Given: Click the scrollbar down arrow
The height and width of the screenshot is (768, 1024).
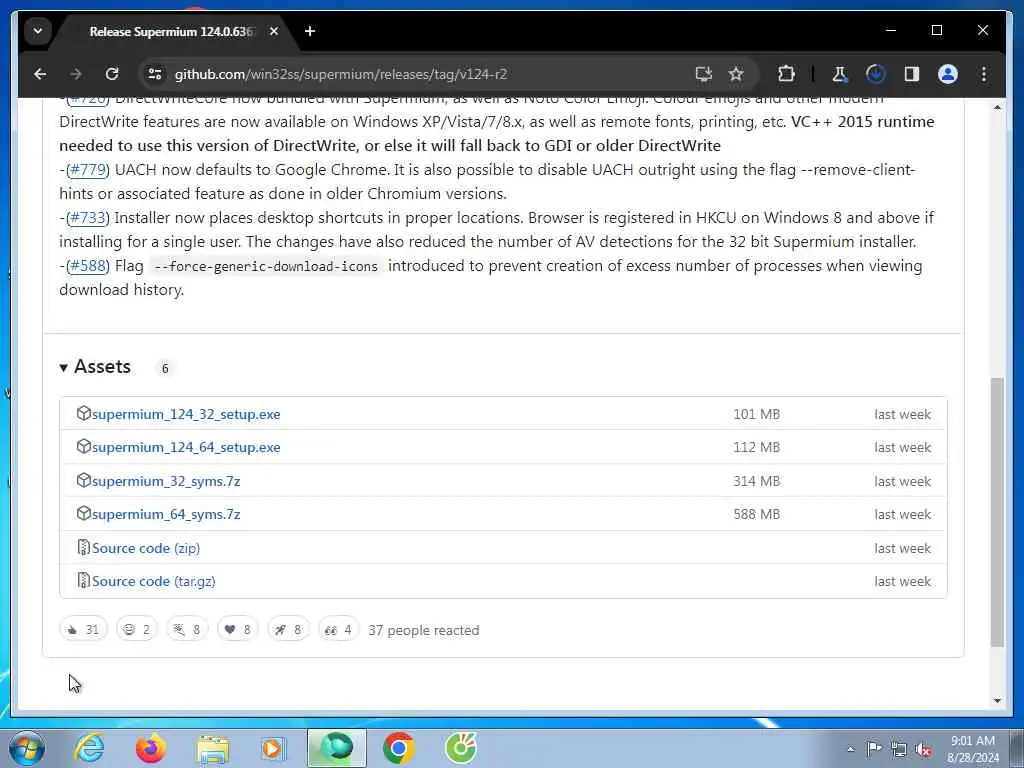Looking at the screenshot, I should [x=997, y=701].
